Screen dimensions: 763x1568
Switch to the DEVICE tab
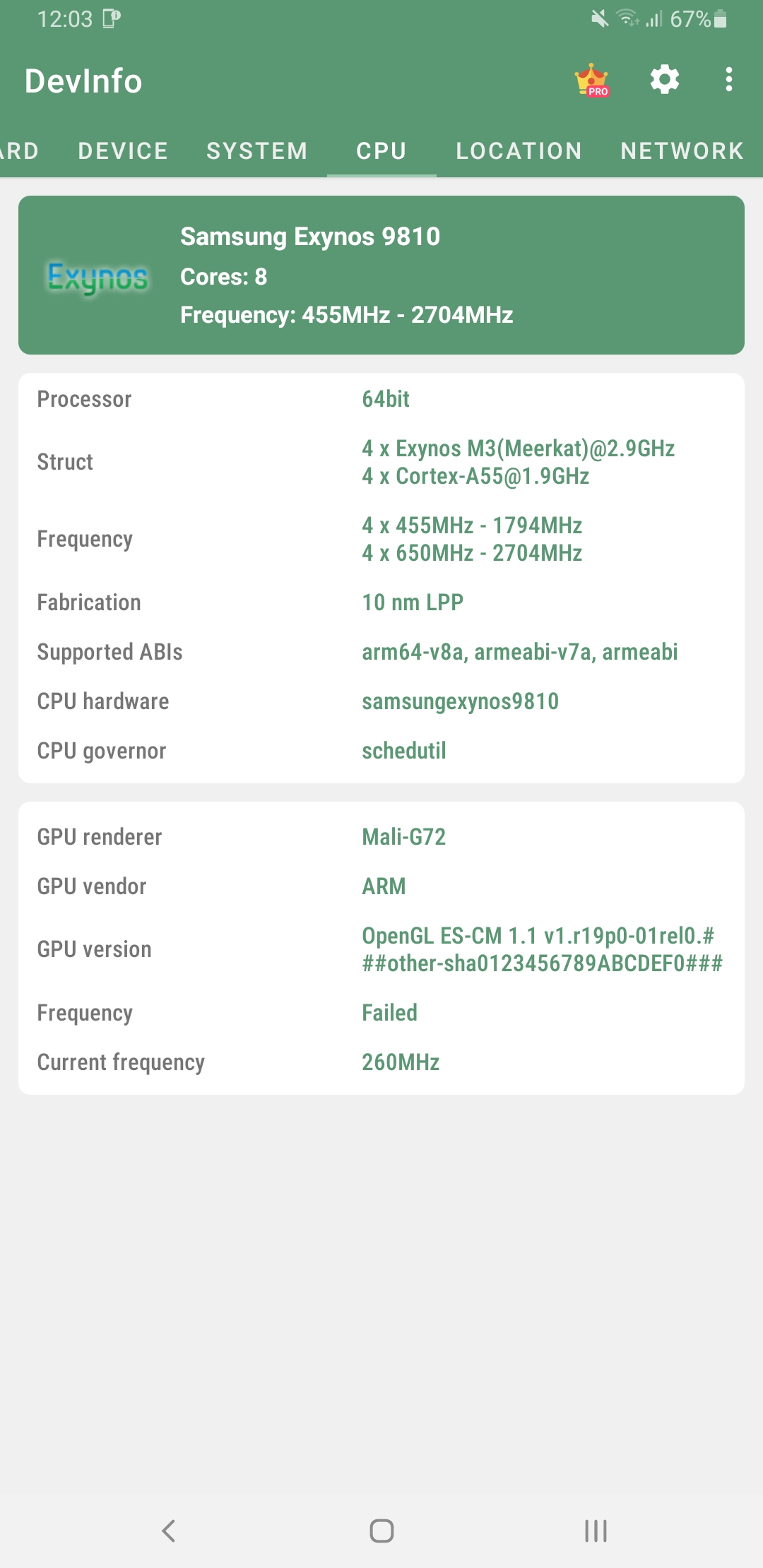pyautogui.click(x=122, y=150)
